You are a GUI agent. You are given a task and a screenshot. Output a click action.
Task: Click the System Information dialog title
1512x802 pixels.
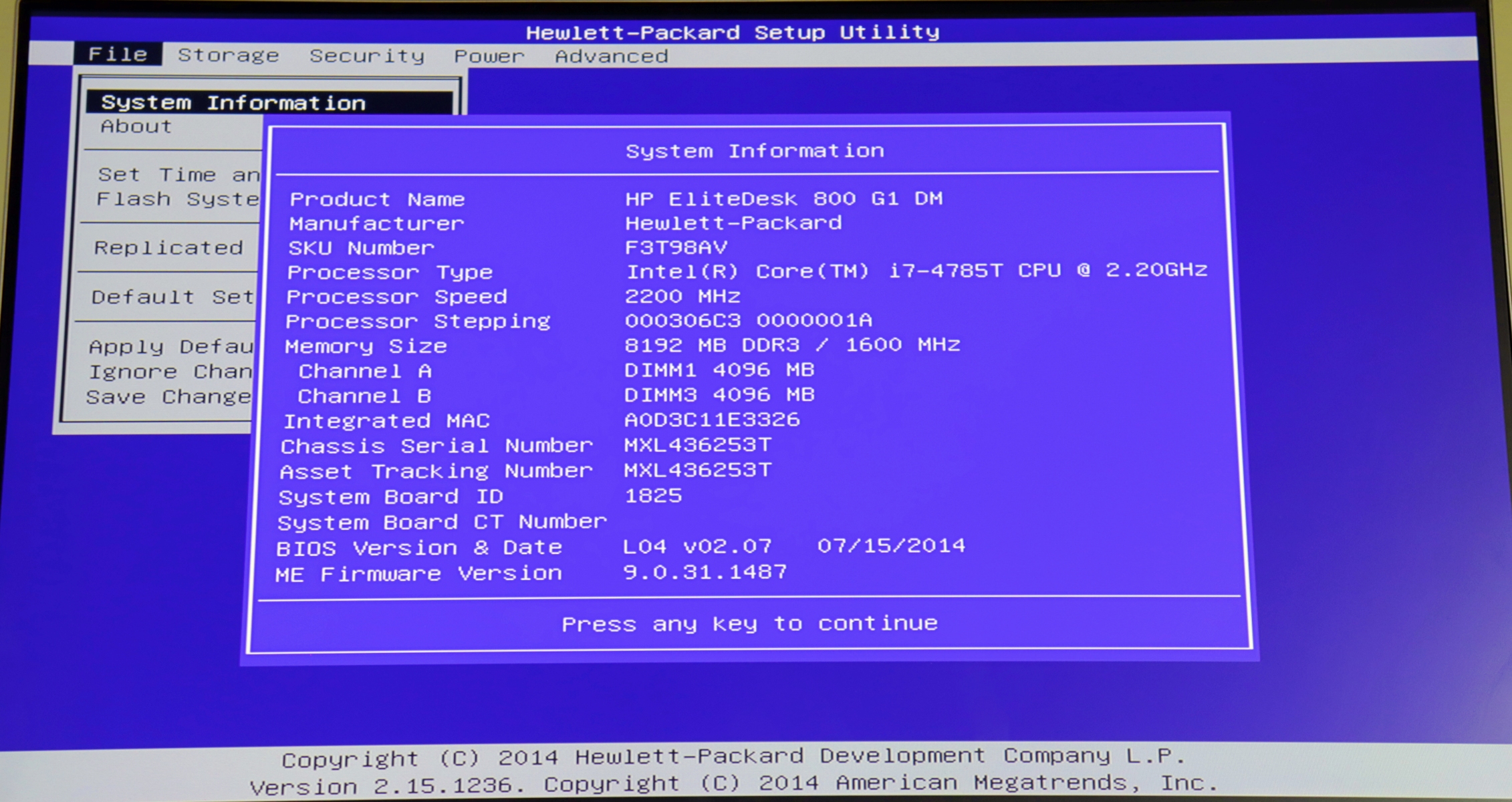pyautogui.click(x=755, y=150)
